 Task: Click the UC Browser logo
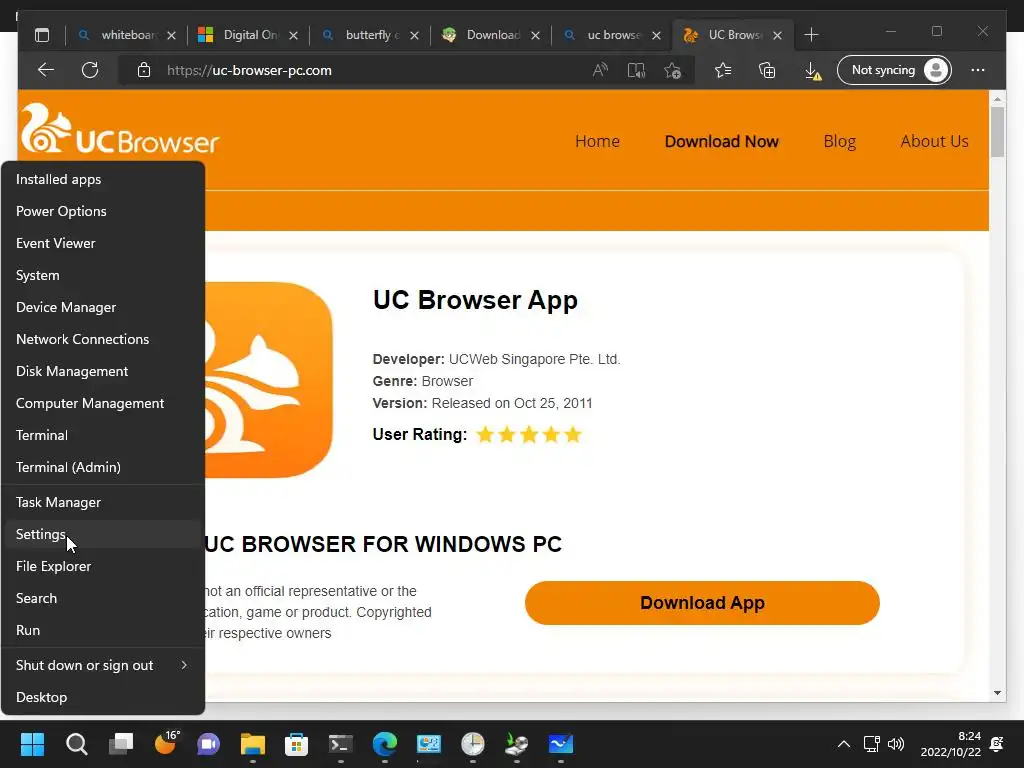click(120, 129)
